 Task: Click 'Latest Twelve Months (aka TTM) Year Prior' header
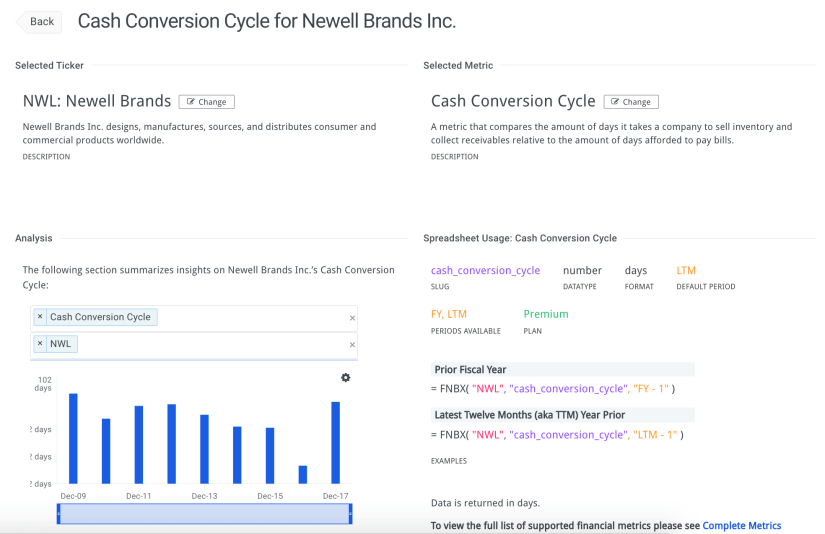click(x=562, y=415)
